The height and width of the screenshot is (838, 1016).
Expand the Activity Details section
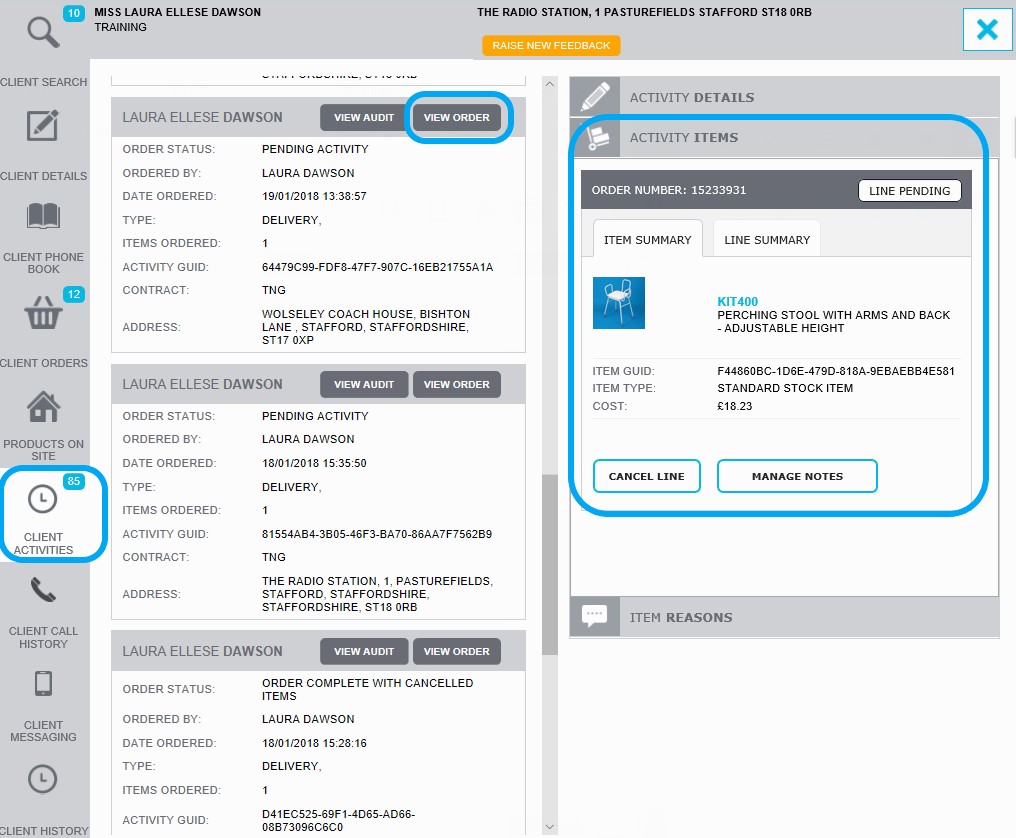tap(785, 97)
